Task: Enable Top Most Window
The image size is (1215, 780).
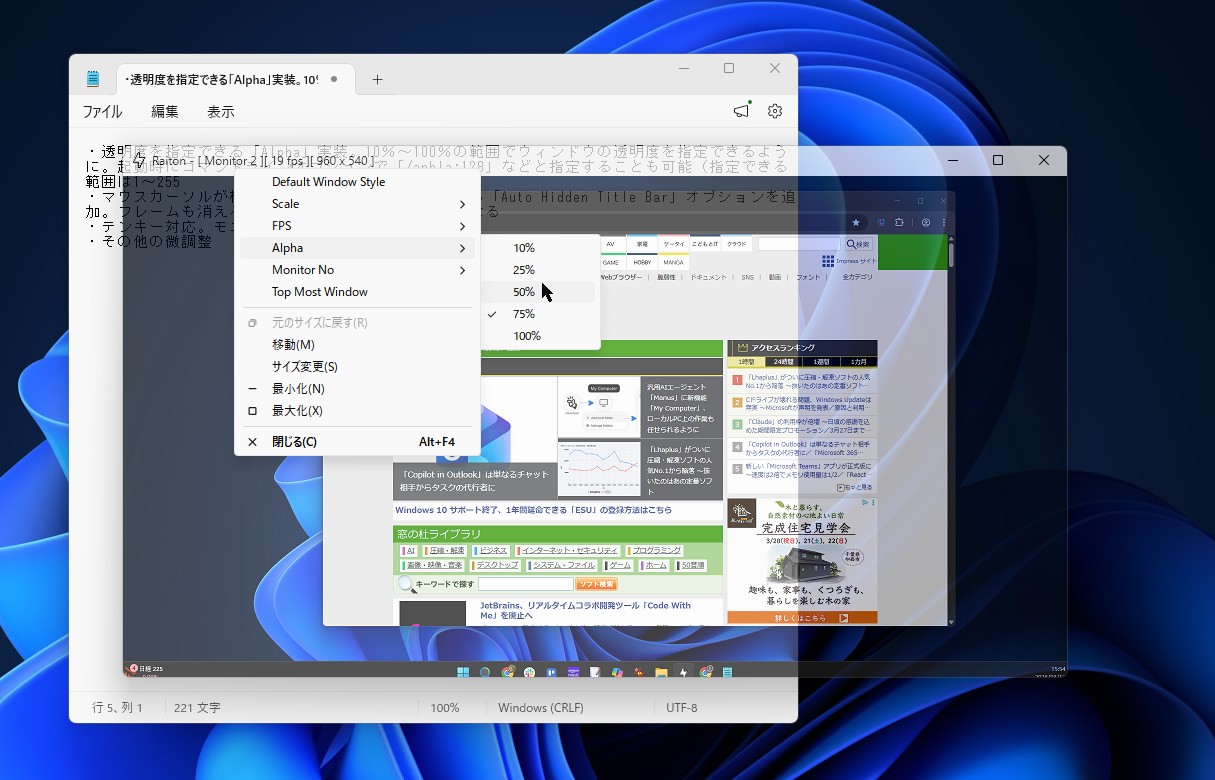Action: tap(319, 291)
